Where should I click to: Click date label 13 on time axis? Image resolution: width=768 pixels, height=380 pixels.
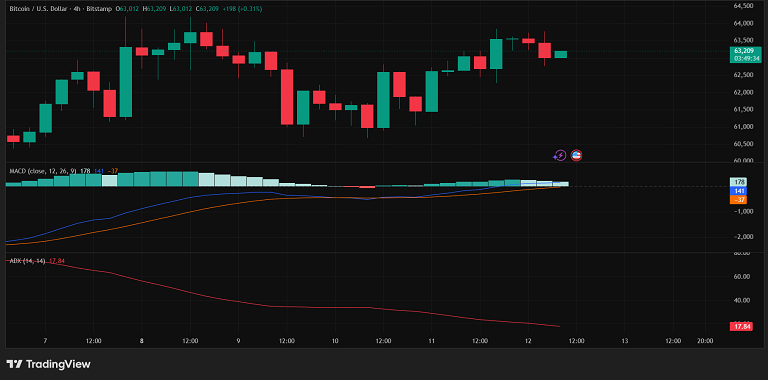point(624,341)
